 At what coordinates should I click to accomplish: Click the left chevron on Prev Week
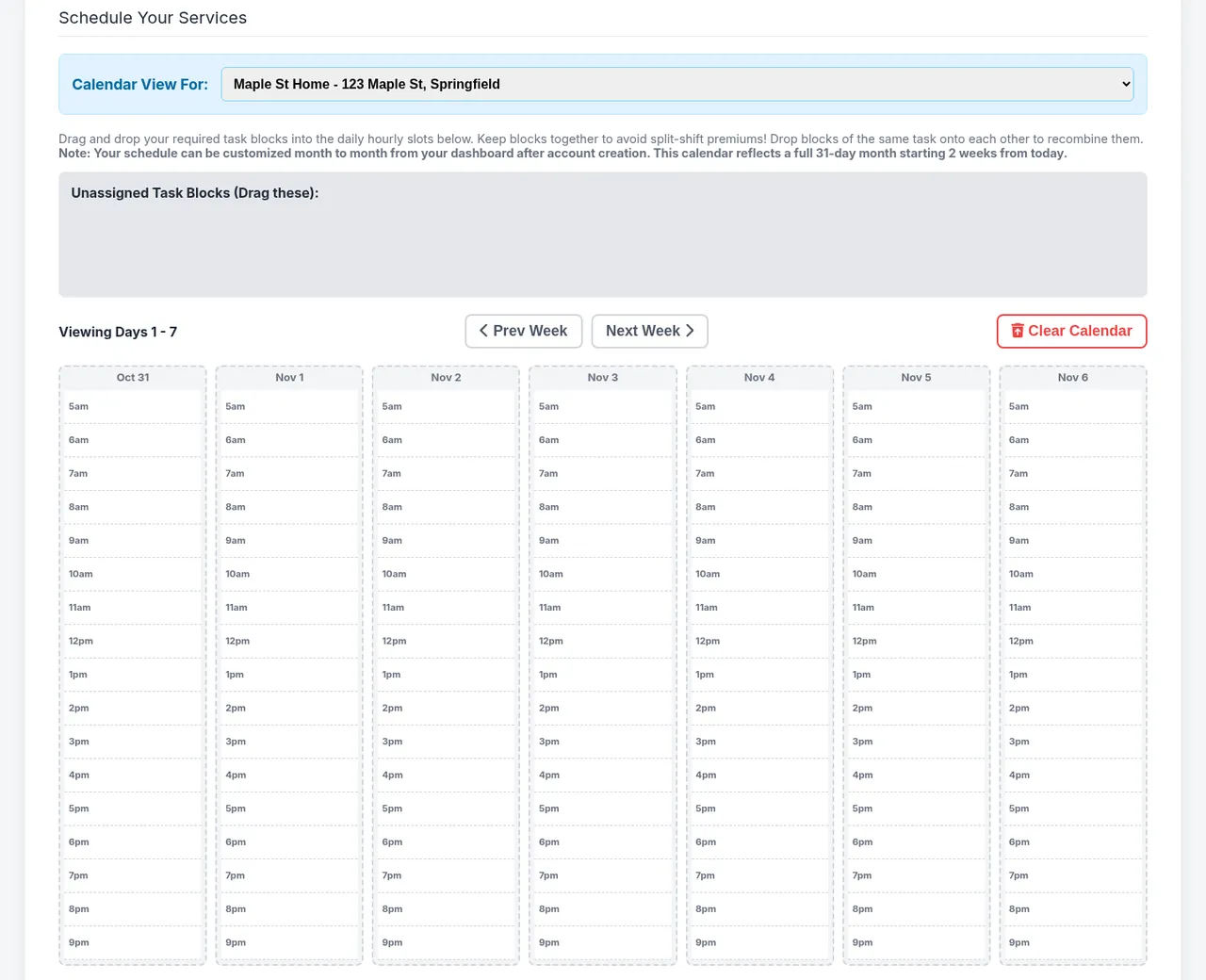point(483,331)
